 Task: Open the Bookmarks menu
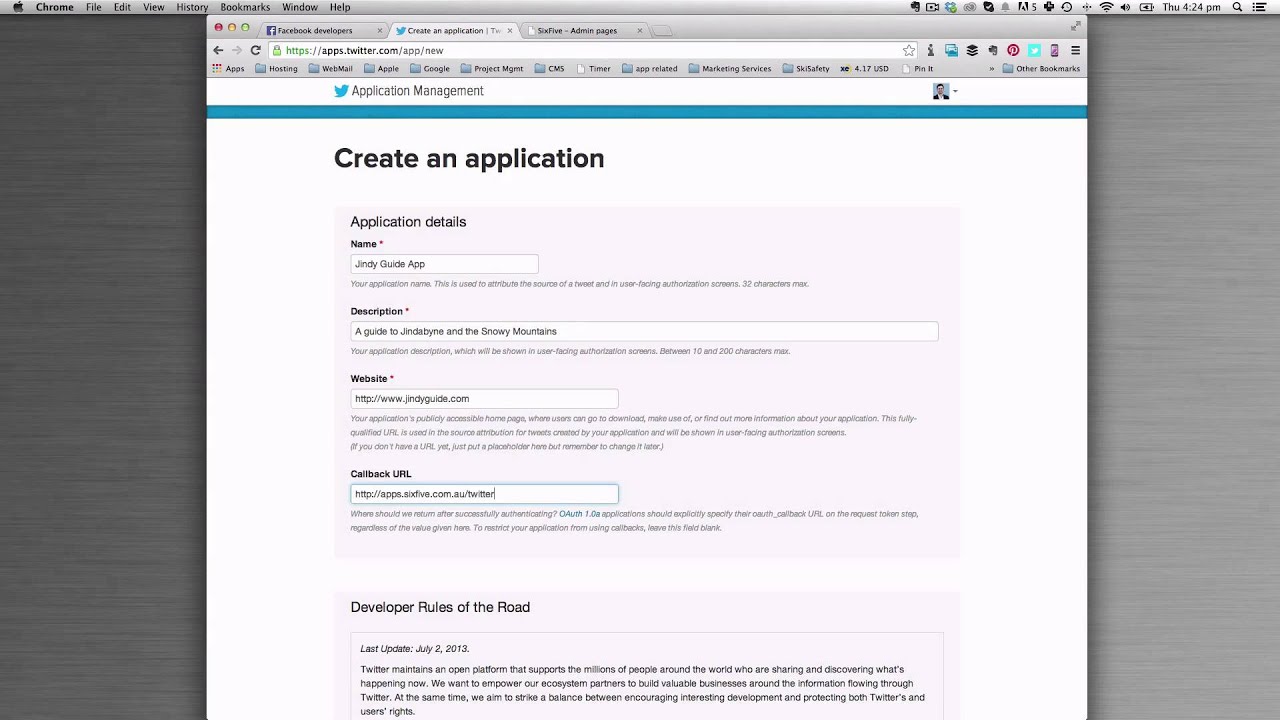pos(245,7)
